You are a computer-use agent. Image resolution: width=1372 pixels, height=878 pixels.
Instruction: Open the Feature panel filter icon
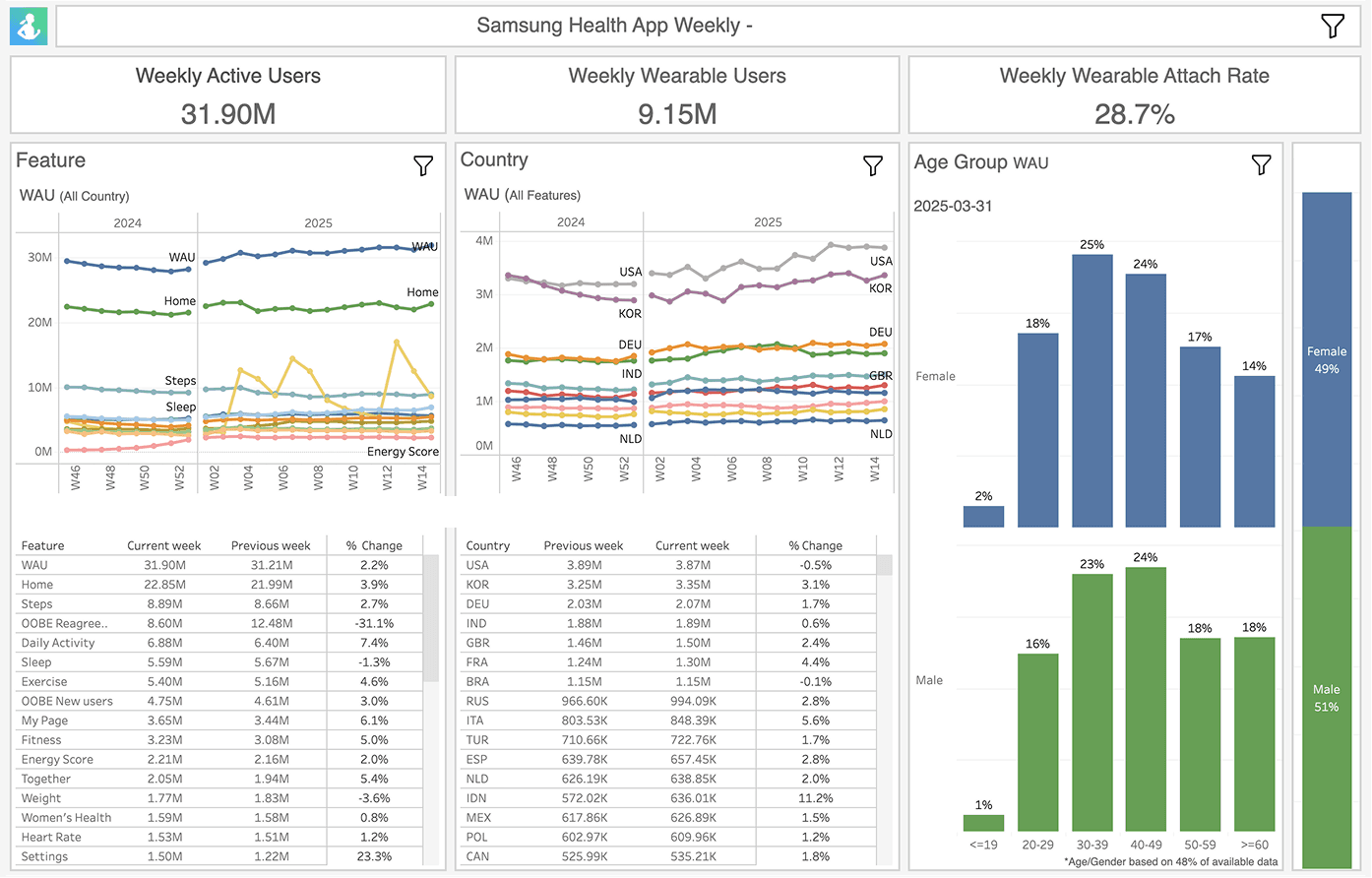coord(423,165)
